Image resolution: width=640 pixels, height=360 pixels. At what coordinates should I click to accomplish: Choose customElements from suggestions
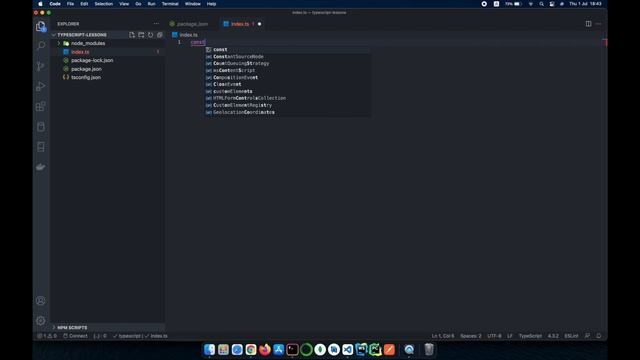point(287,91)
